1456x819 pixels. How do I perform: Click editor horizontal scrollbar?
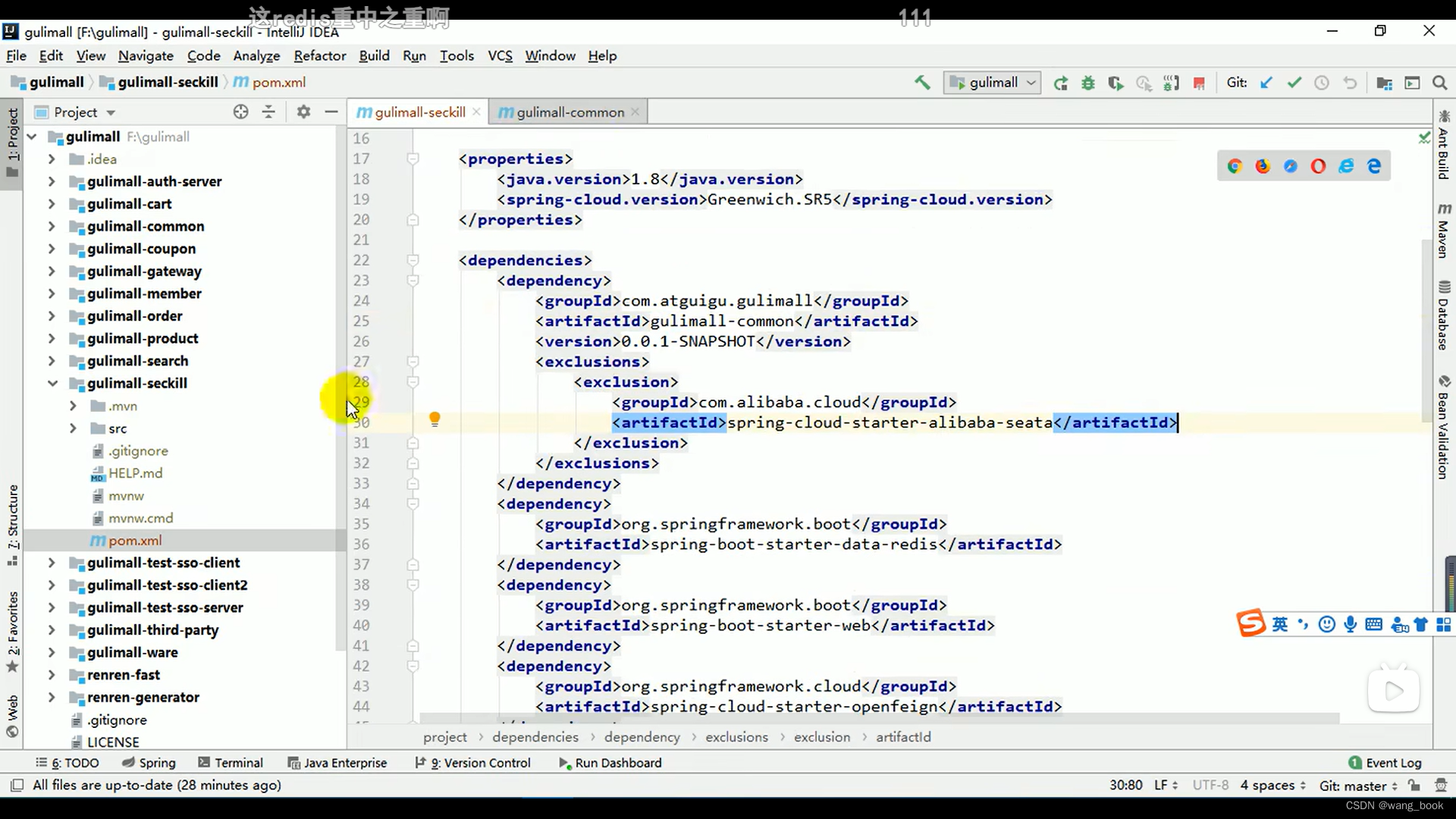(880, 718)
